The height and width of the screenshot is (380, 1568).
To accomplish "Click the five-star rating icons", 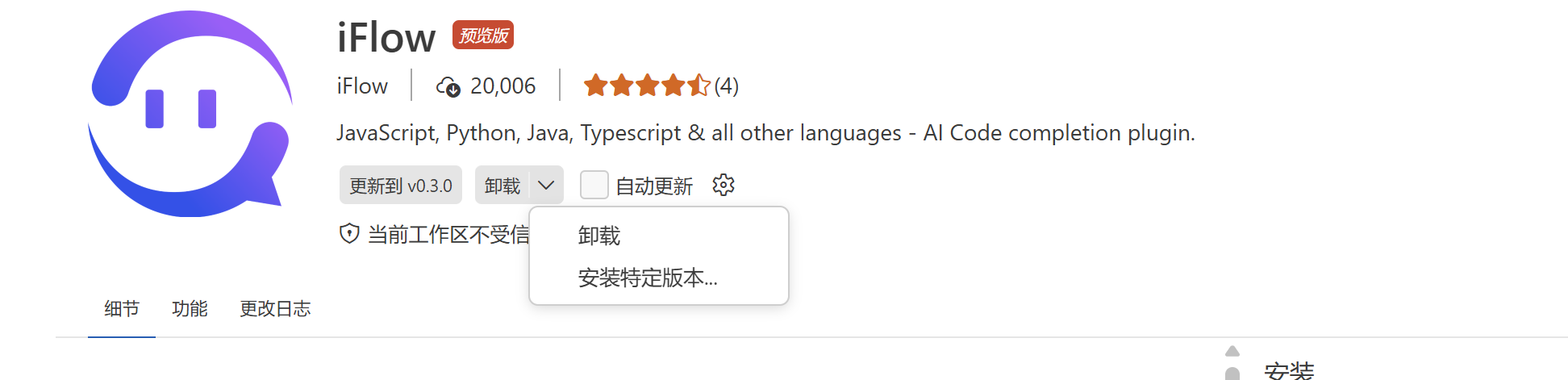I will pos(647,86).
